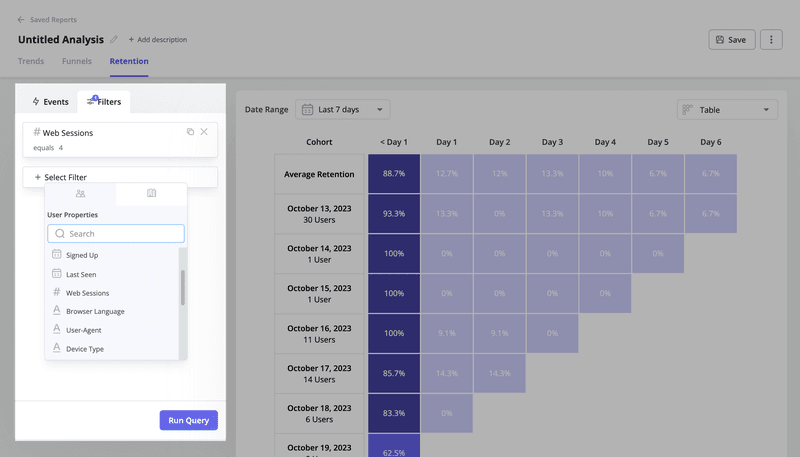Open the Web Sessions equals 4 filter
The image size is (800, 457).
tap(120, 140)
